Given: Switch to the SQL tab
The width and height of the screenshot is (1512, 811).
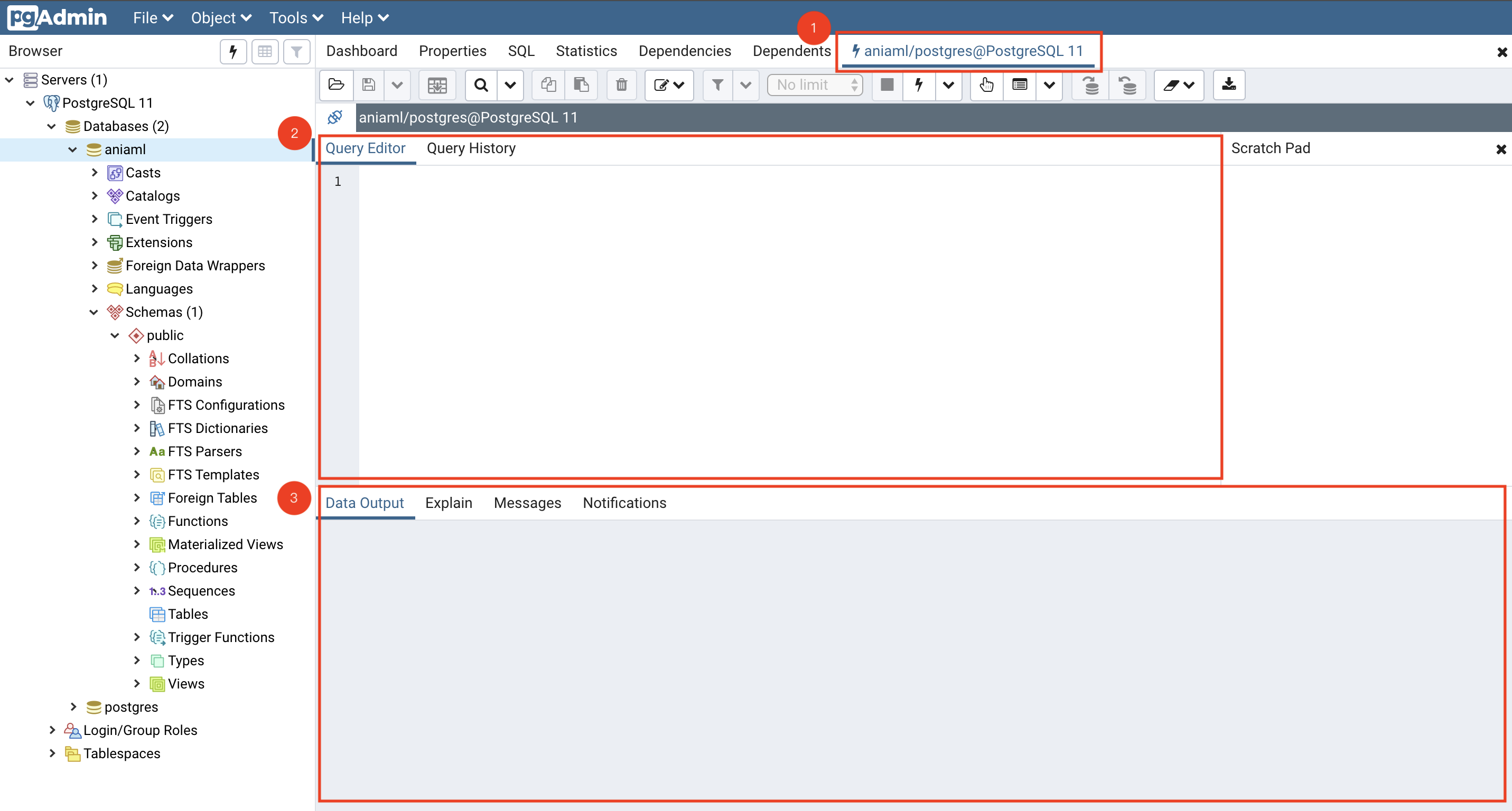Looking at the screenshot, I should (x=521, y=51).
